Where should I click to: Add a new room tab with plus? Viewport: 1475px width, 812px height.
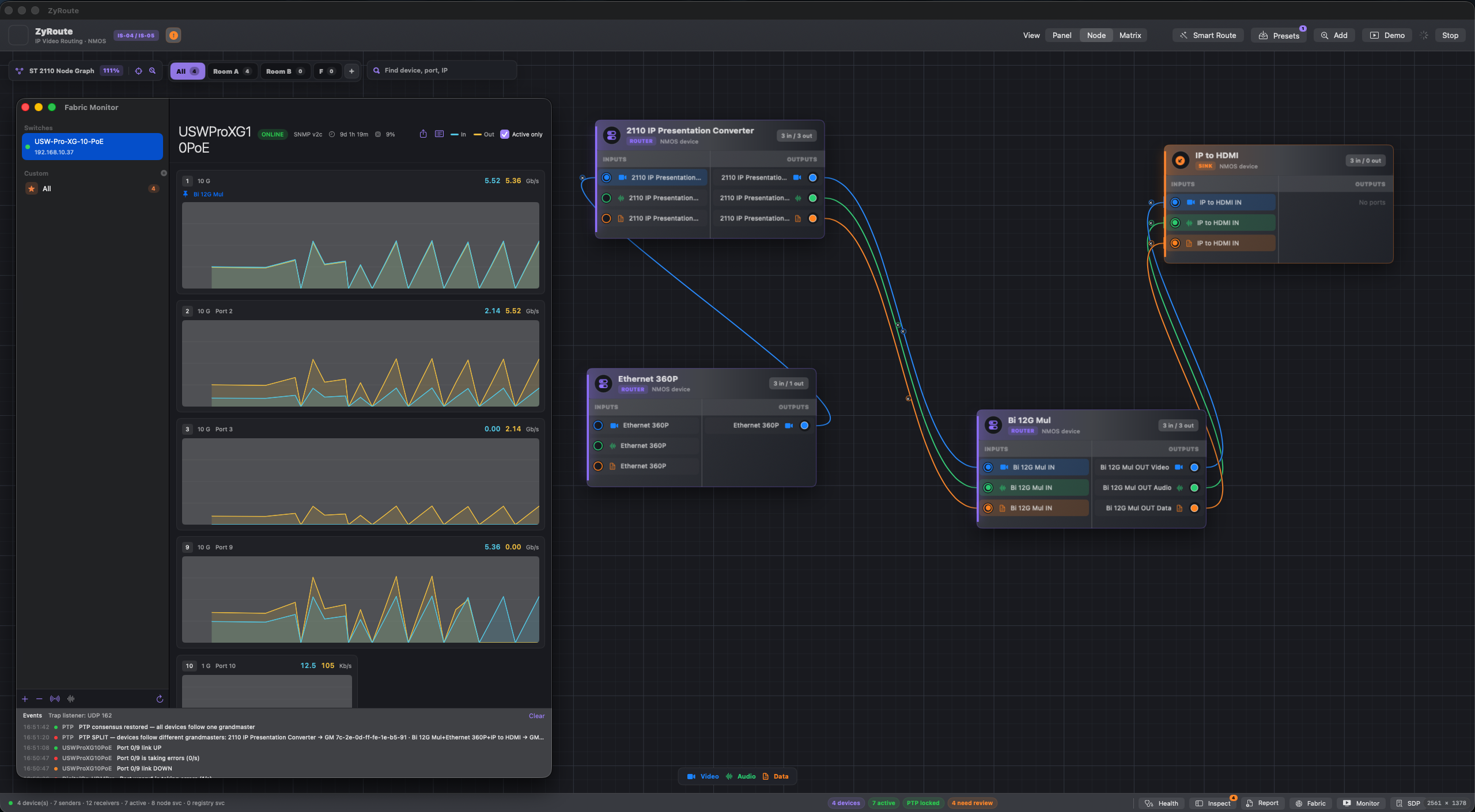click(351, 71)
